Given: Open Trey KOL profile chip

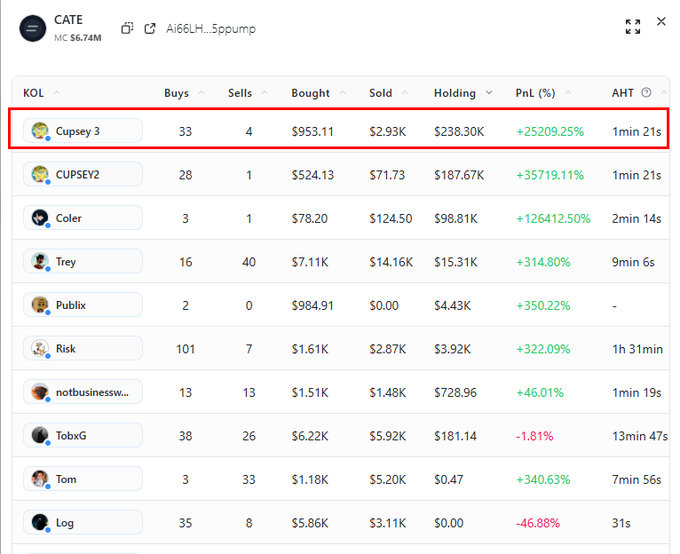Looking at the screenshot, I should click(x=83, y=261).
